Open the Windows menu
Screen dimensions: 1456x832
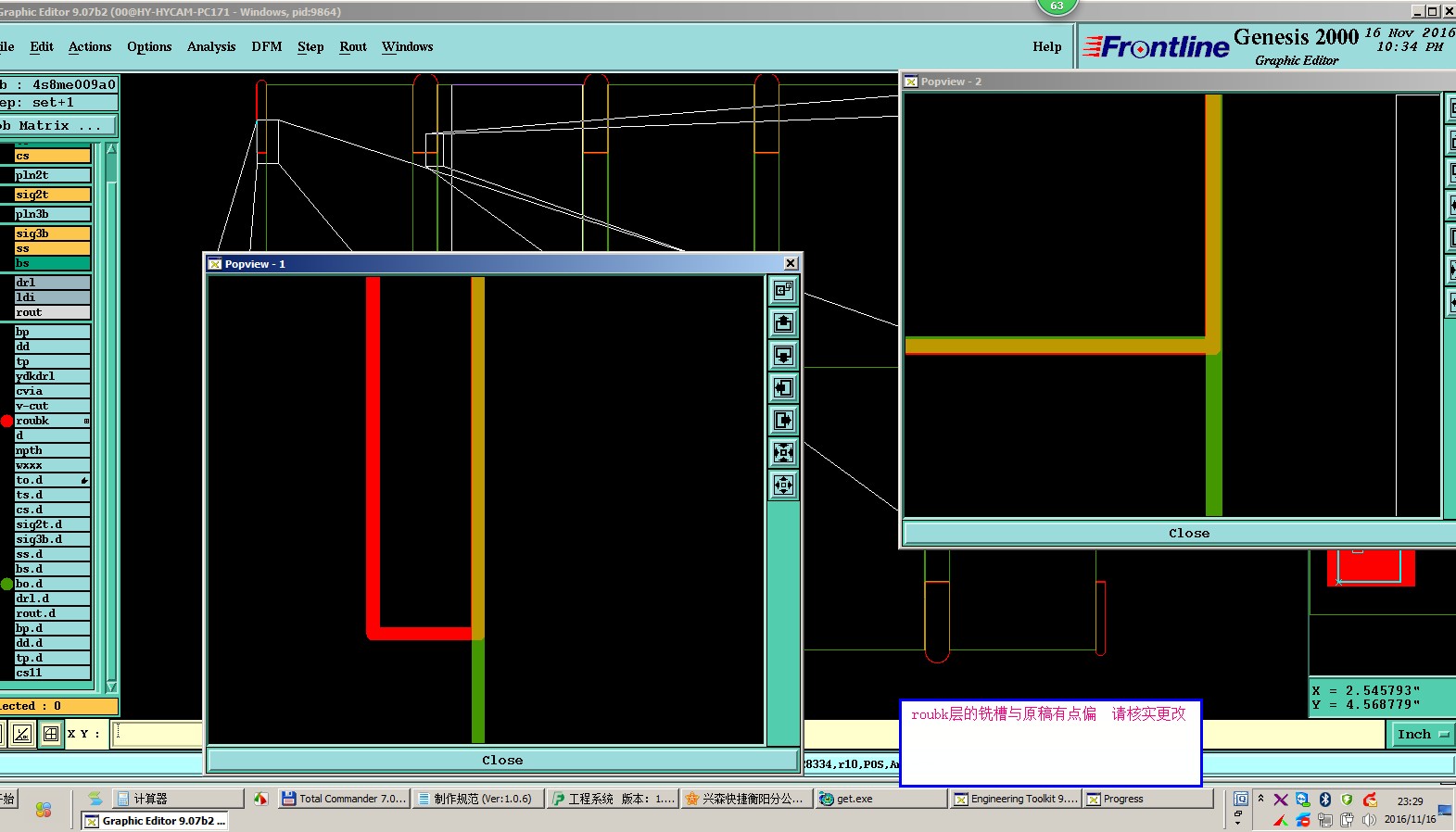407,46
